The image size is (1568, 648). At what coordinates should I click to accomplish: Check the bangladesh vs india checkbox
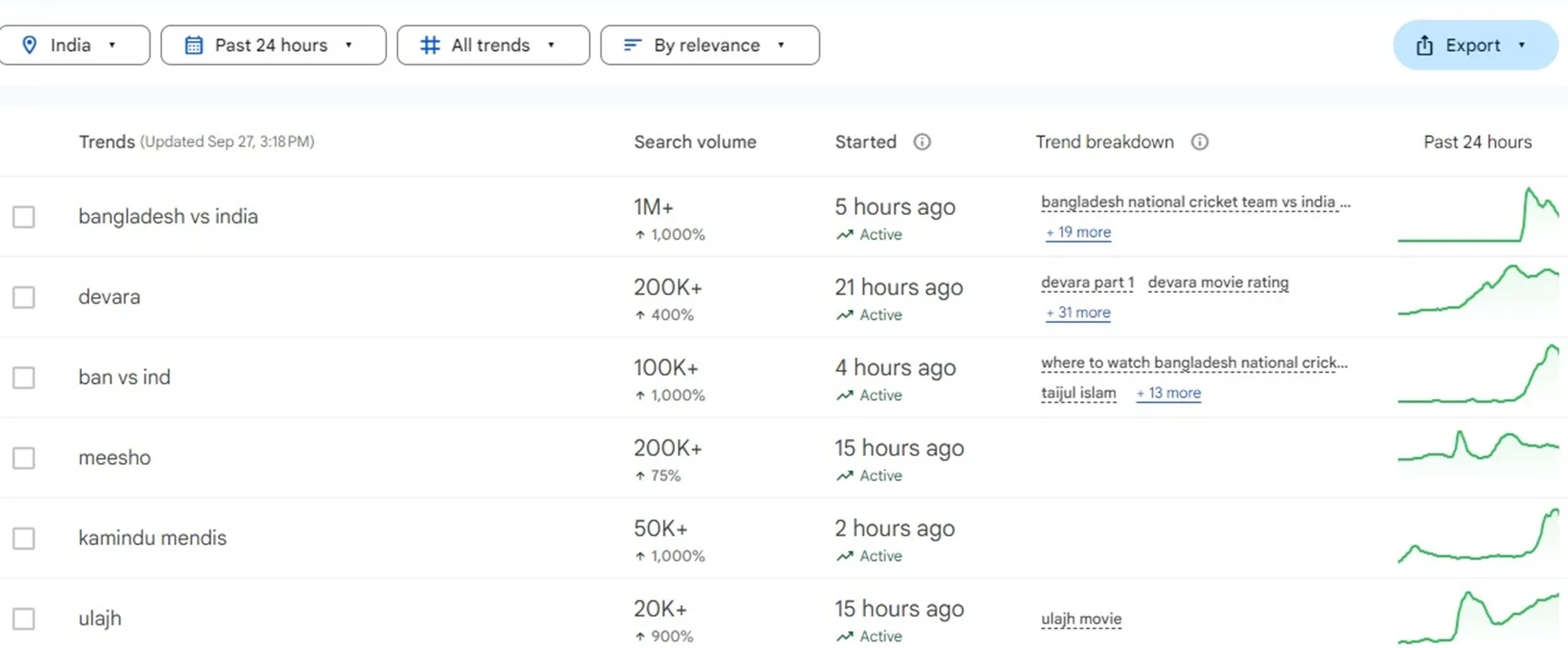(24, 217)
